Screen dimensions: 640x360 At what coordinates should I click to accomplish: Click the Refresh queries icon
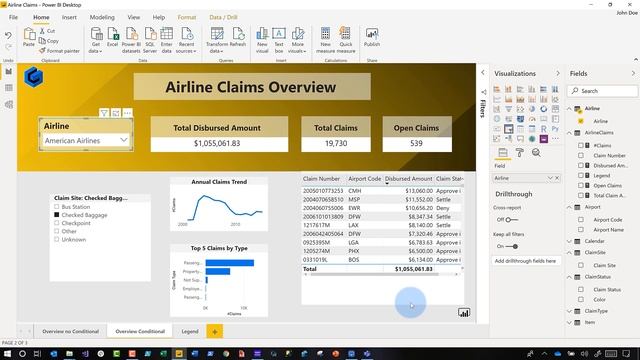238,37
